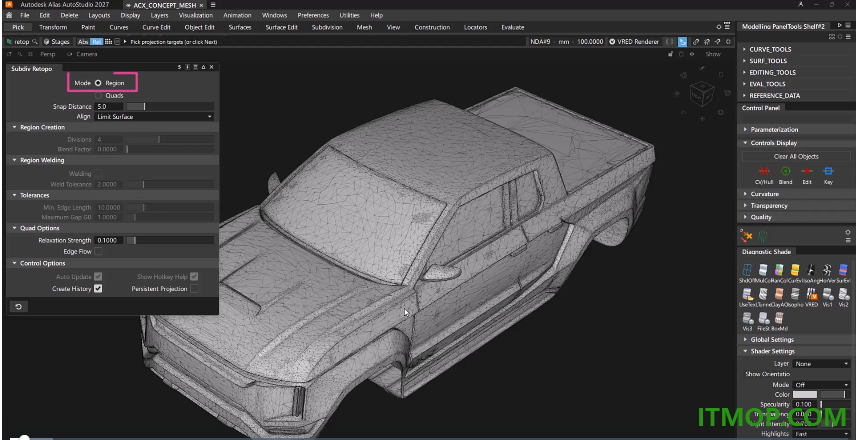Click the ViewCube in the viewport
Viewport: 856px width, 440px height.
pyautogui.click(x=701, y=94)
